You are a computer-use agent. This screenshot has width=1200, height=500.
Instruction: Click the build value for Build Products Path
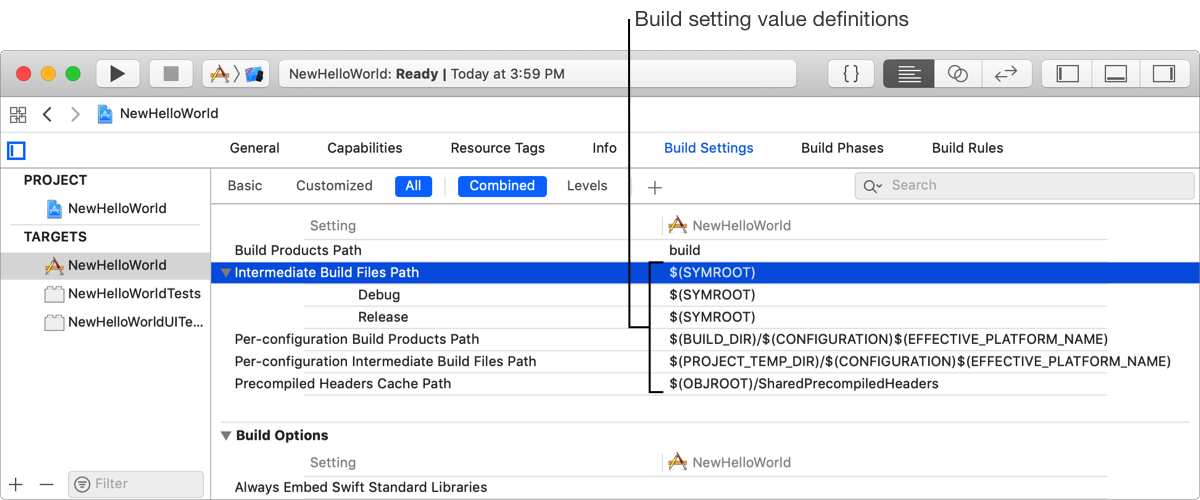tap(685, 250)
